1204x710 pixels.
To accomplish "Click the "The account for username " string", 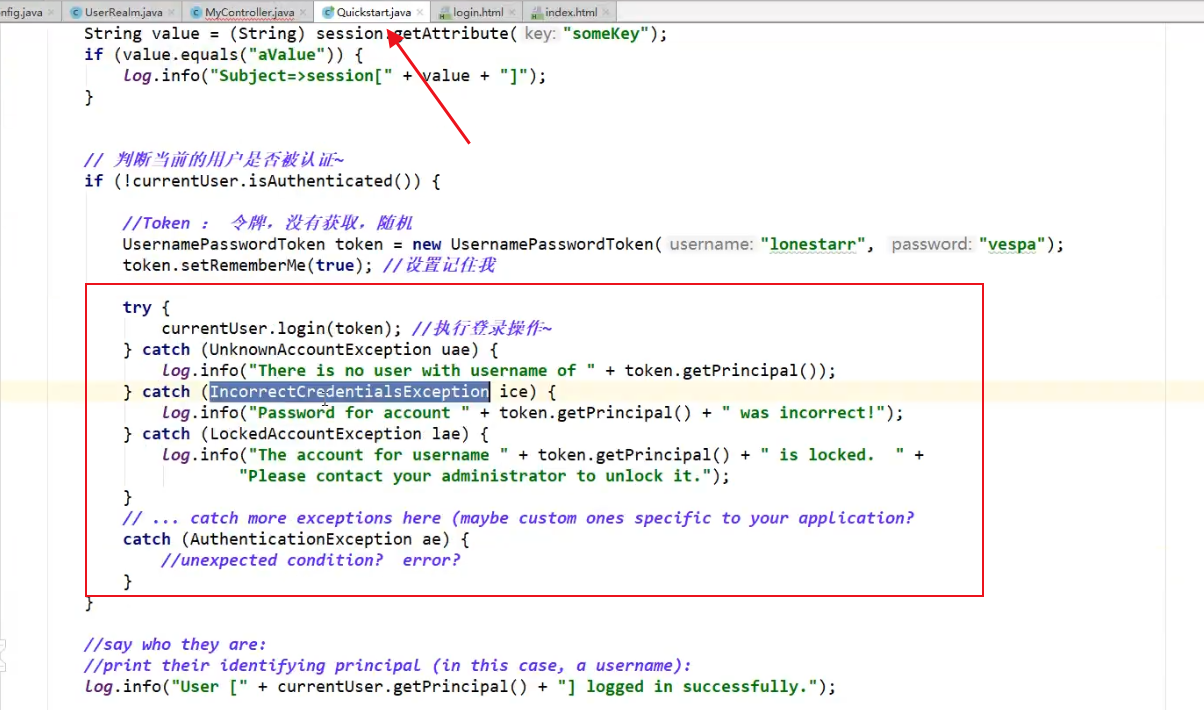I will click(x=379, y=455).
